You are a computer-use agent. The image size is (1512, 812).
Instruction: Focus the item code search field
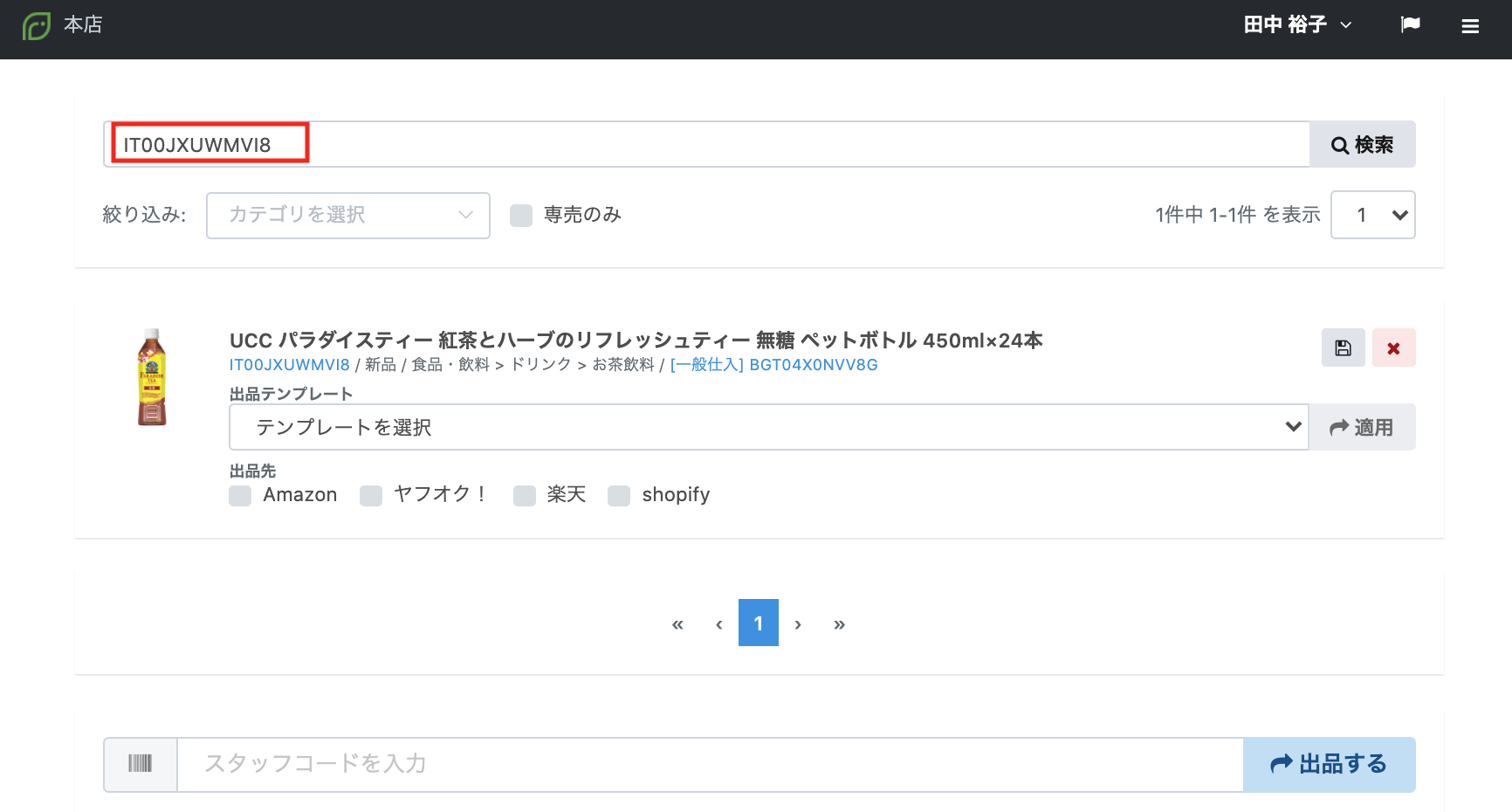(x=707, y=144)
